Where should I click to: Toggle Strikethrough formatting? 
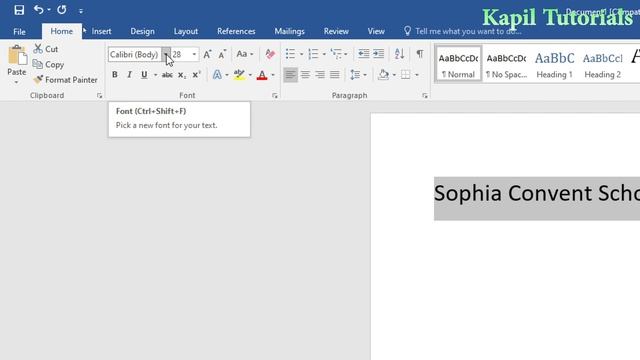167,75
